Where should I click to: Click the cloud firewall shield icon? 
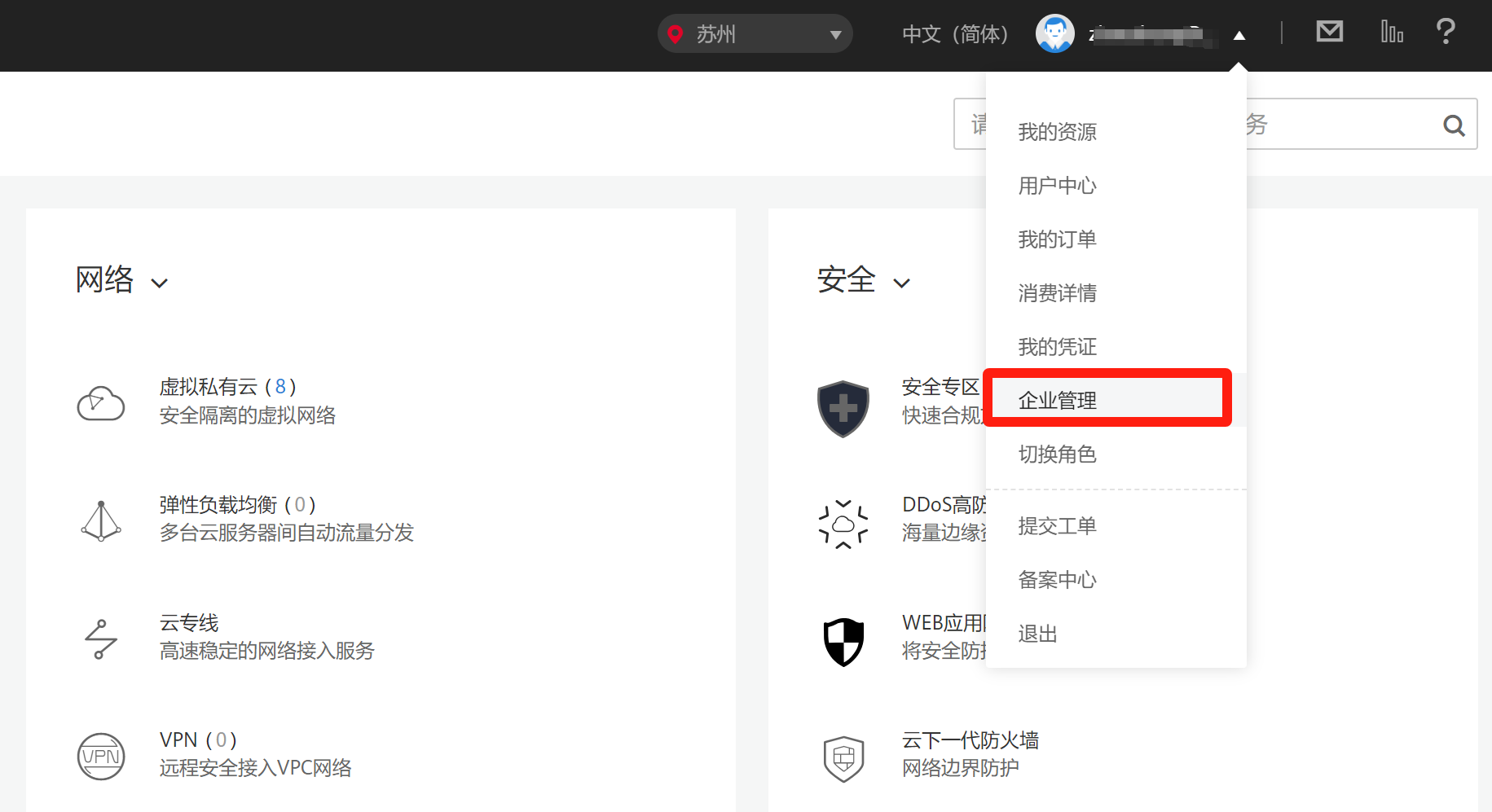843,758
